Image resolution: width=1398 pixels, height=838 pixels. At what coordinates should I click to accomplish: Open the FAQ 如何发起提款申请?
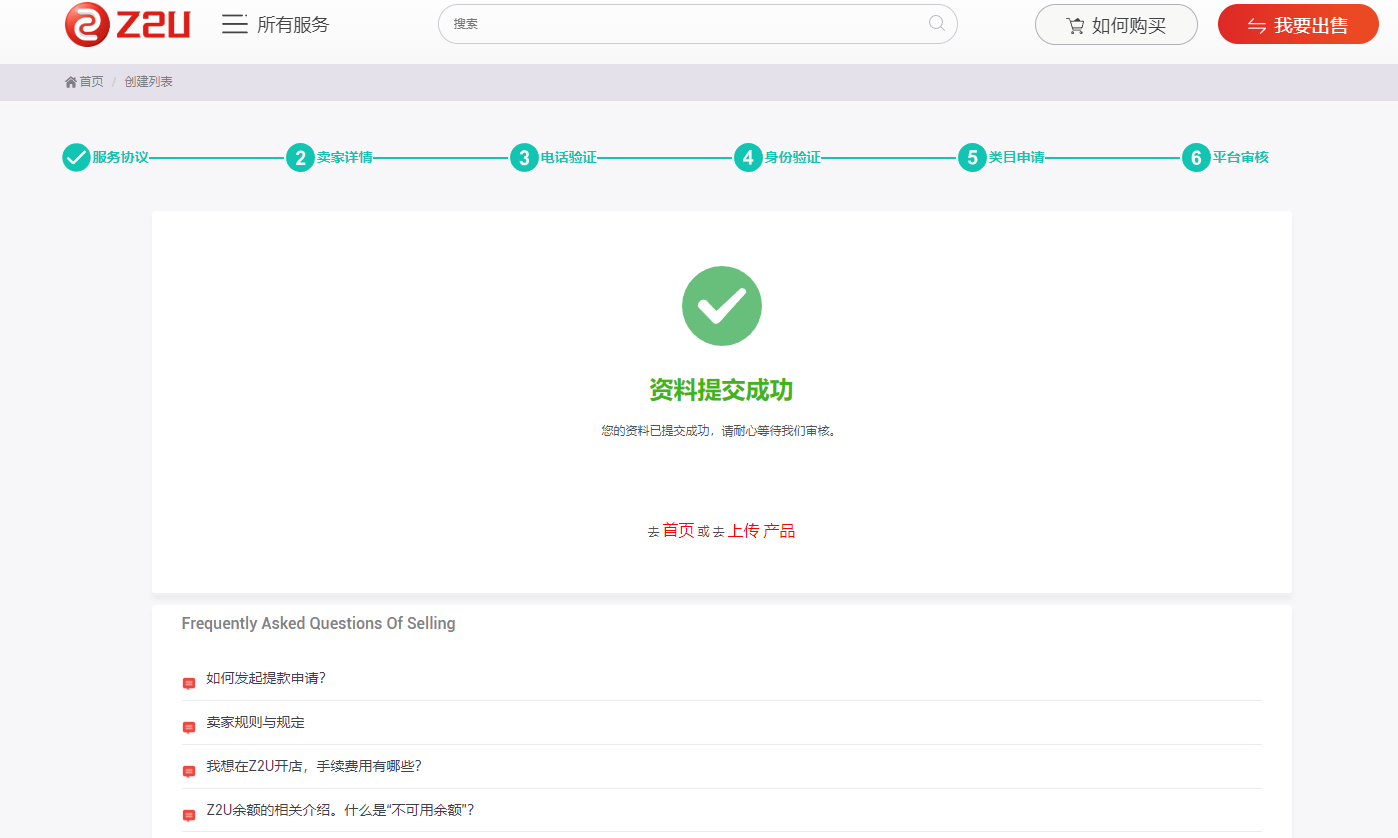(x=266, y=678)
